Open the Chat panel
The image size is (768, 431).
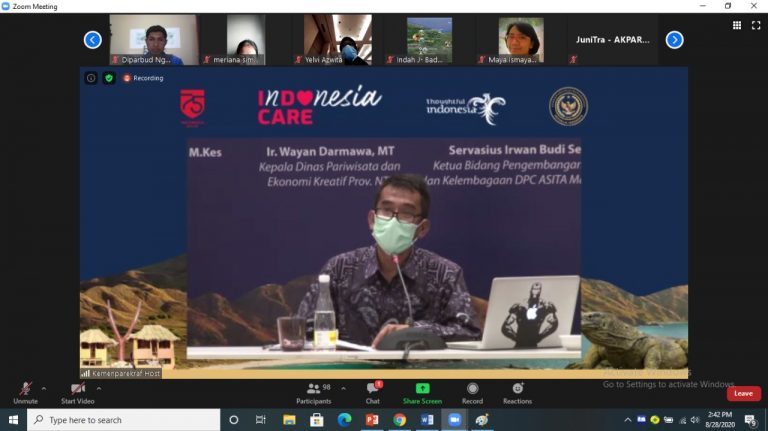(372, 390)
